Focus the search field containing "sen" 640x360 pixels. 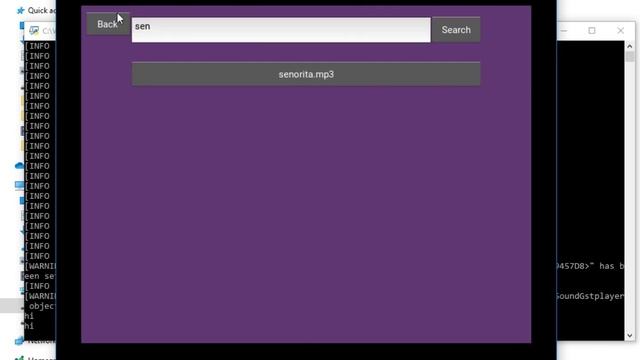click(281, 30)
